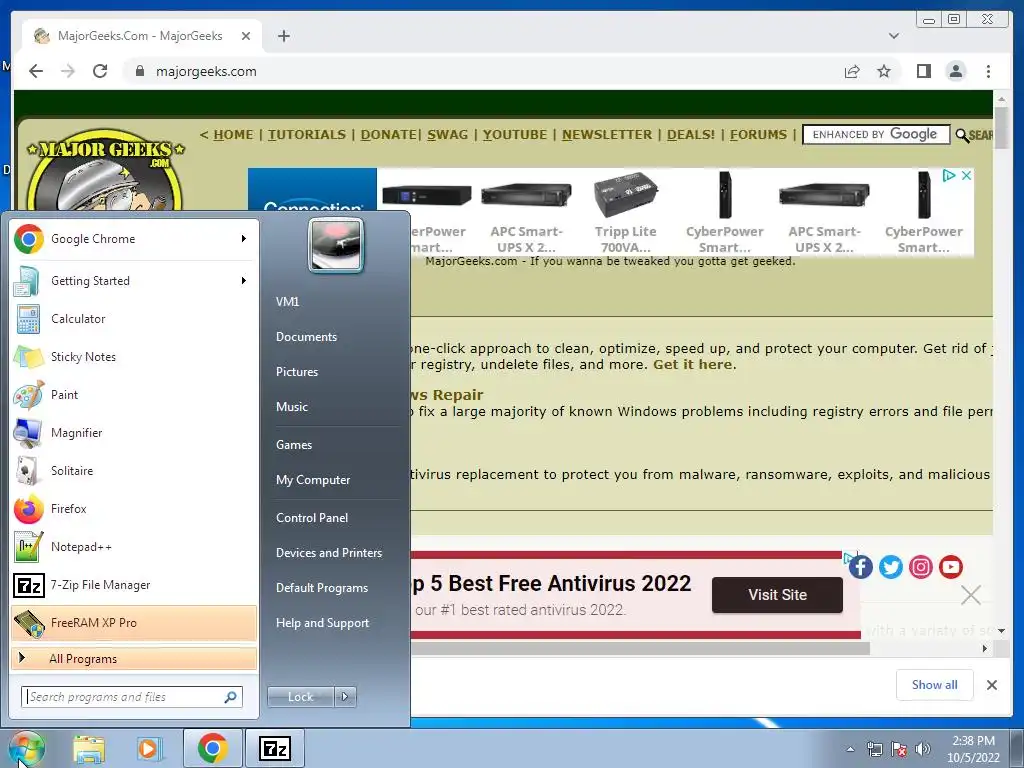This screenshot has width=1024, height=768.
Task: Click the Lock button
Action: [300, 697]
